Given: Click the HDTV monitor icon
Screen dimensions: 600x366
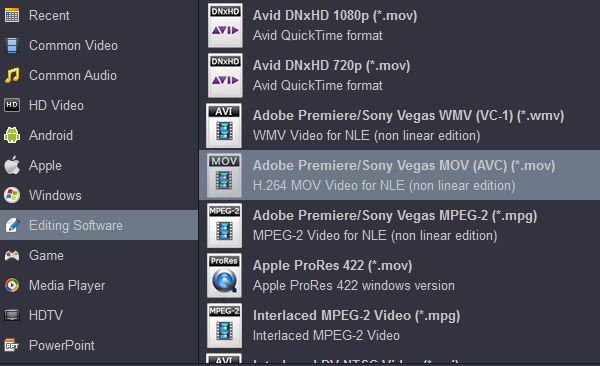Looking at the screenshot, I should pos(12,315).
